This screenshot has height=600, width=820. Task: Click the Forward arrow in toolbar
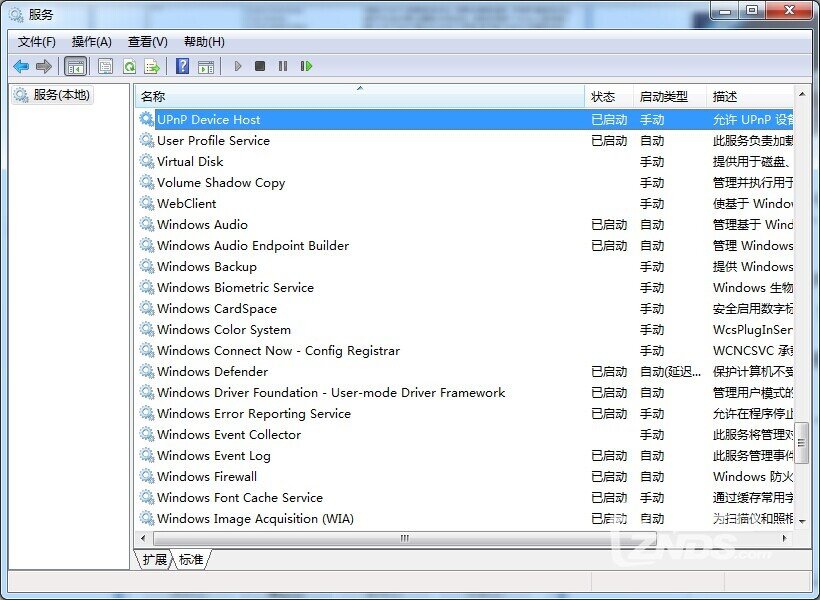44,66
